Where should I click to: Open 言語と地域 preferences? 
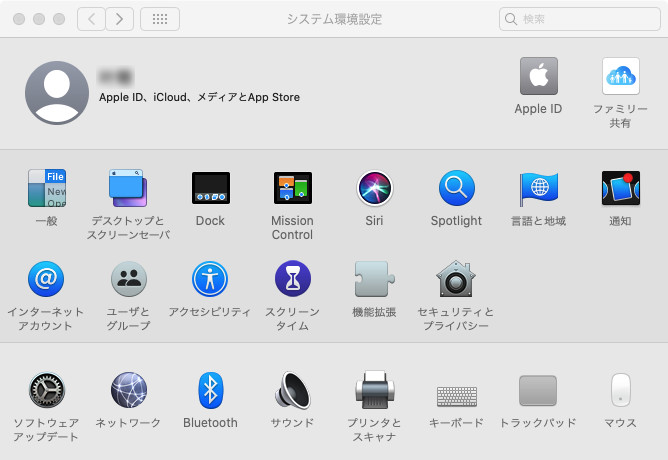[538, 188]
